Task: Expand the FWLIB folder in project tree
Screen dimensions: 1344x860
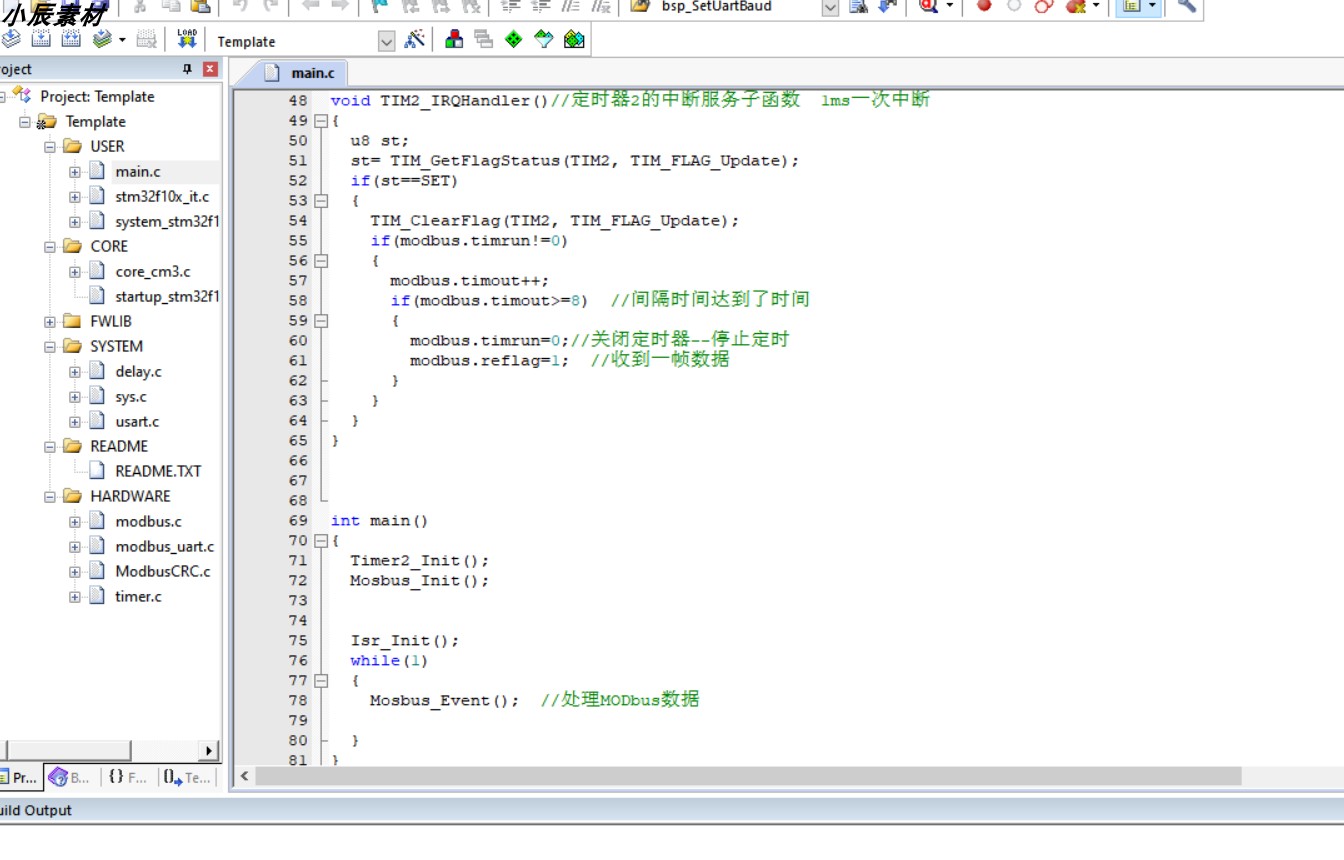Action: 50,322
